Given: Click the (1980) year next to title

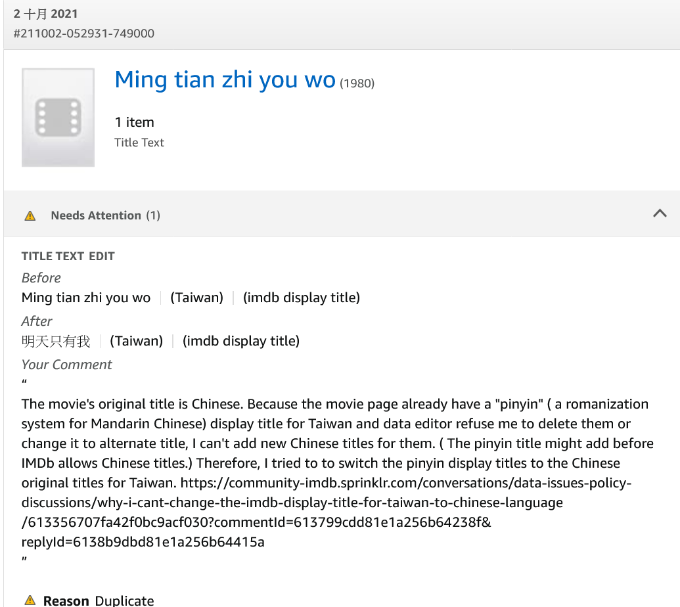Looking at the screenshot, I should (357, 83).
